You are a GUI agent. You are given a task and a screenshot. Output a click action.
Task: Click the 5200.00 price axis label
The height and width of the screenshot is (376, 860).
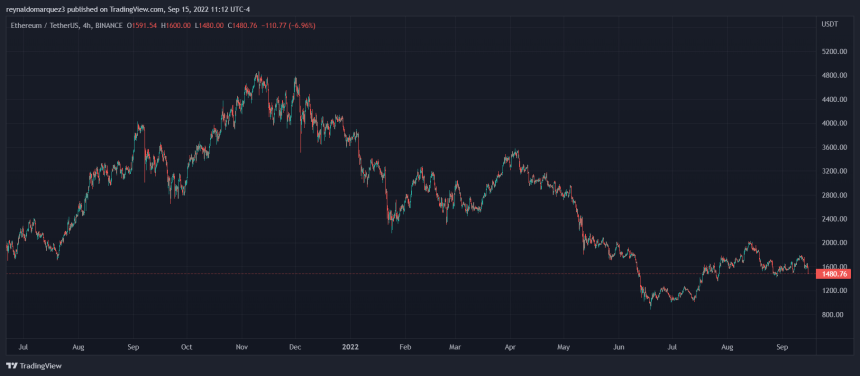pyautogui.click(x=834, y=52)
